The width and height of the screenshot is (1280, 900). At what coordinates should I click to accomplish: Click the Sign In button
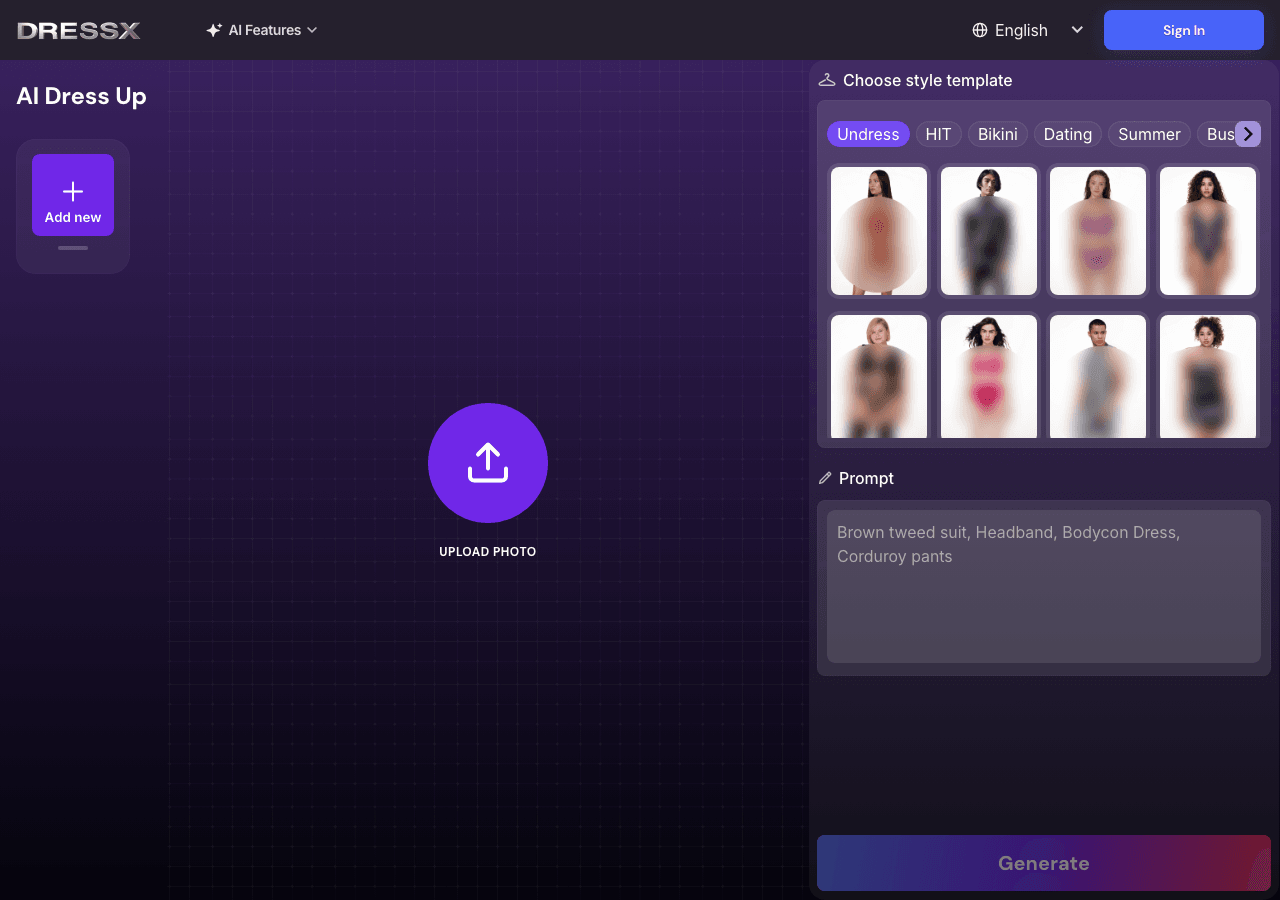(x=1184, y=30)
